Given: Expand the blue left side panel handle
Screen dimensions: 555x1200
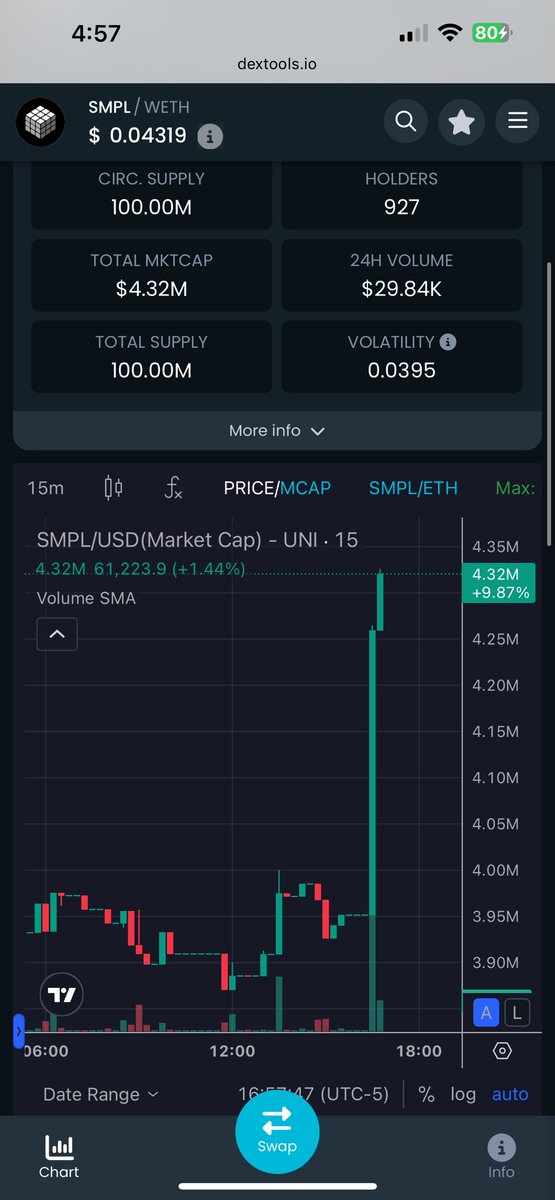Looking at the screenshot, I should pyautogui.click(x=18, y=1031).
